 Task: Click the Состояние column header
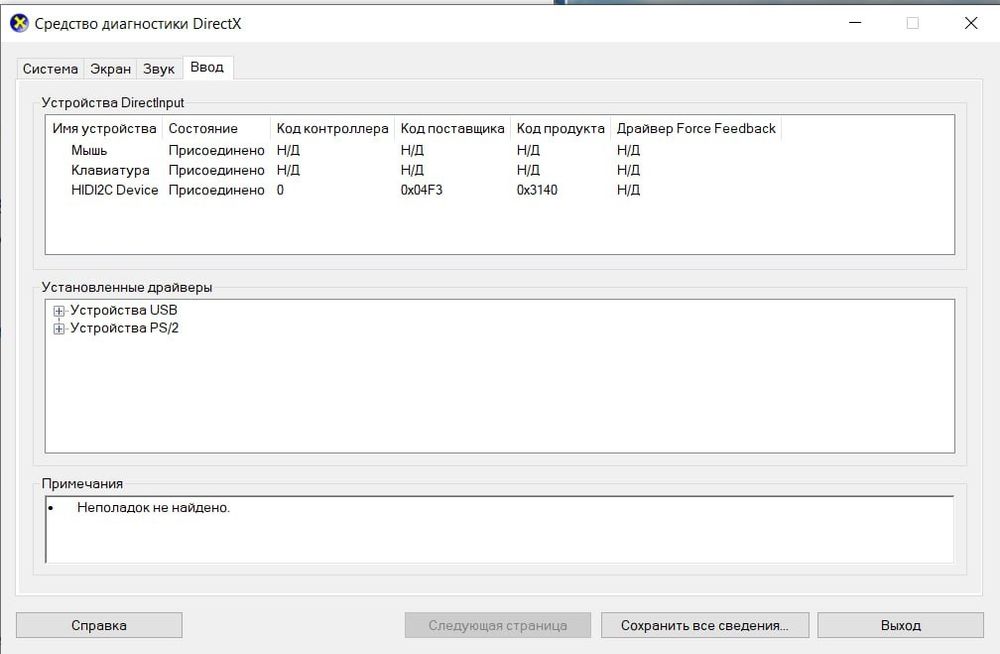(x=217, y=128)
